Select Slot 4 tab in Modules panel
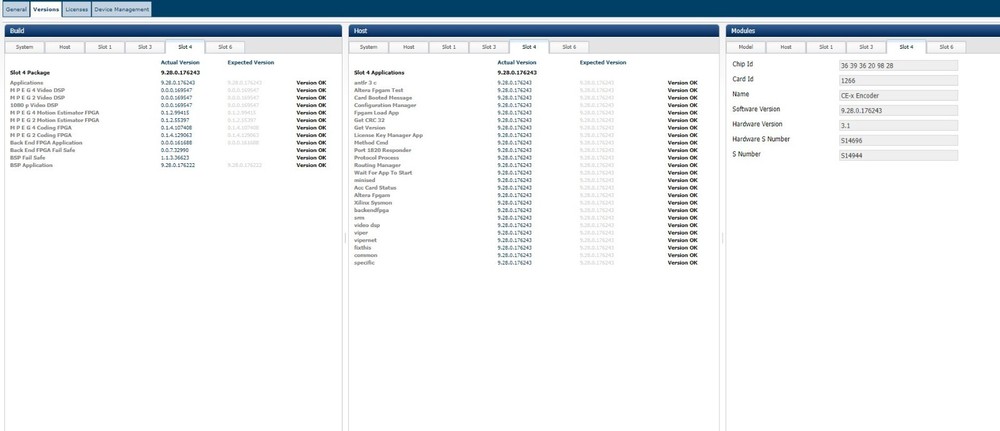 (906, 47)
